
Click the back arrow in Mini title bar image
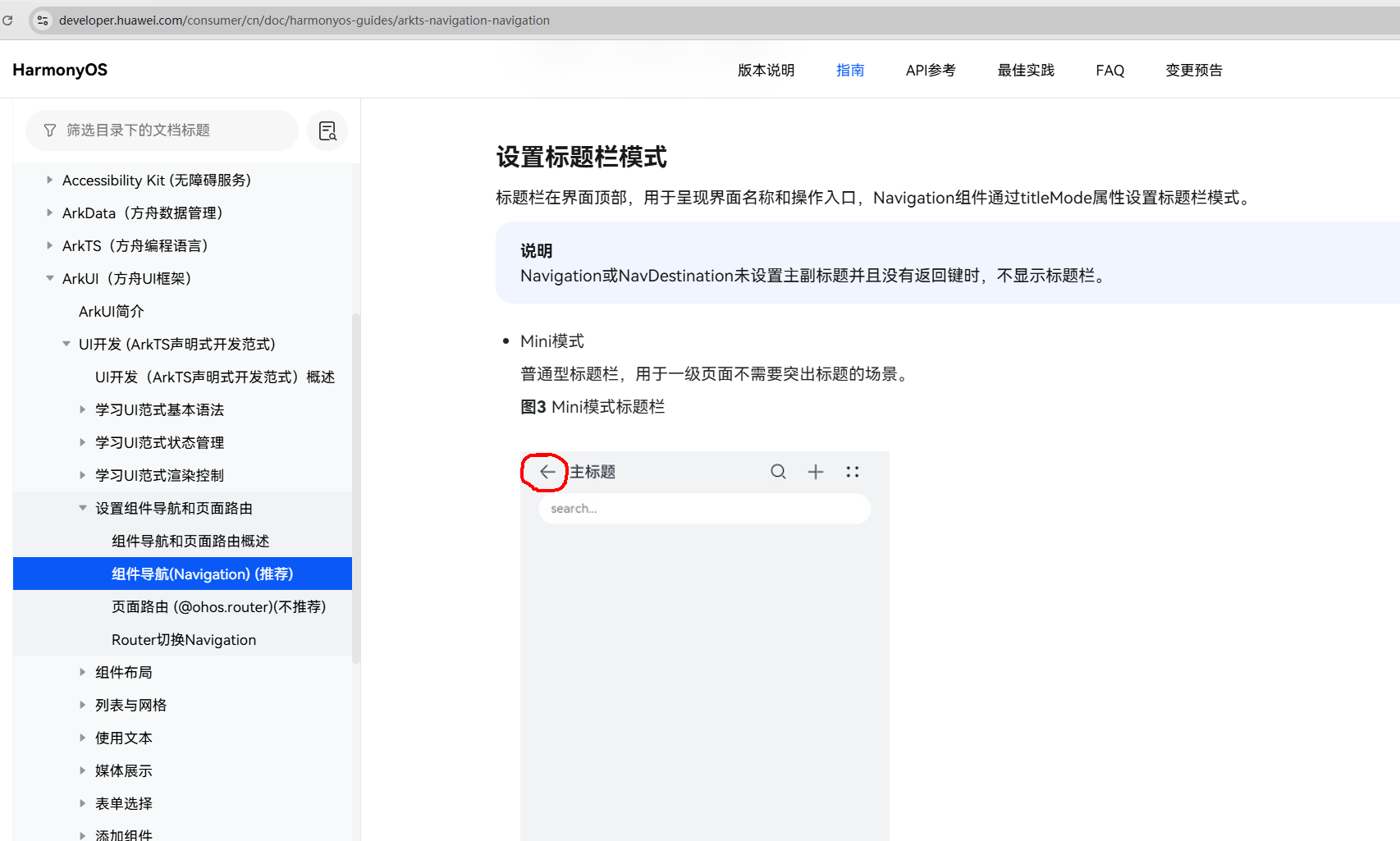tap(547, 472)
